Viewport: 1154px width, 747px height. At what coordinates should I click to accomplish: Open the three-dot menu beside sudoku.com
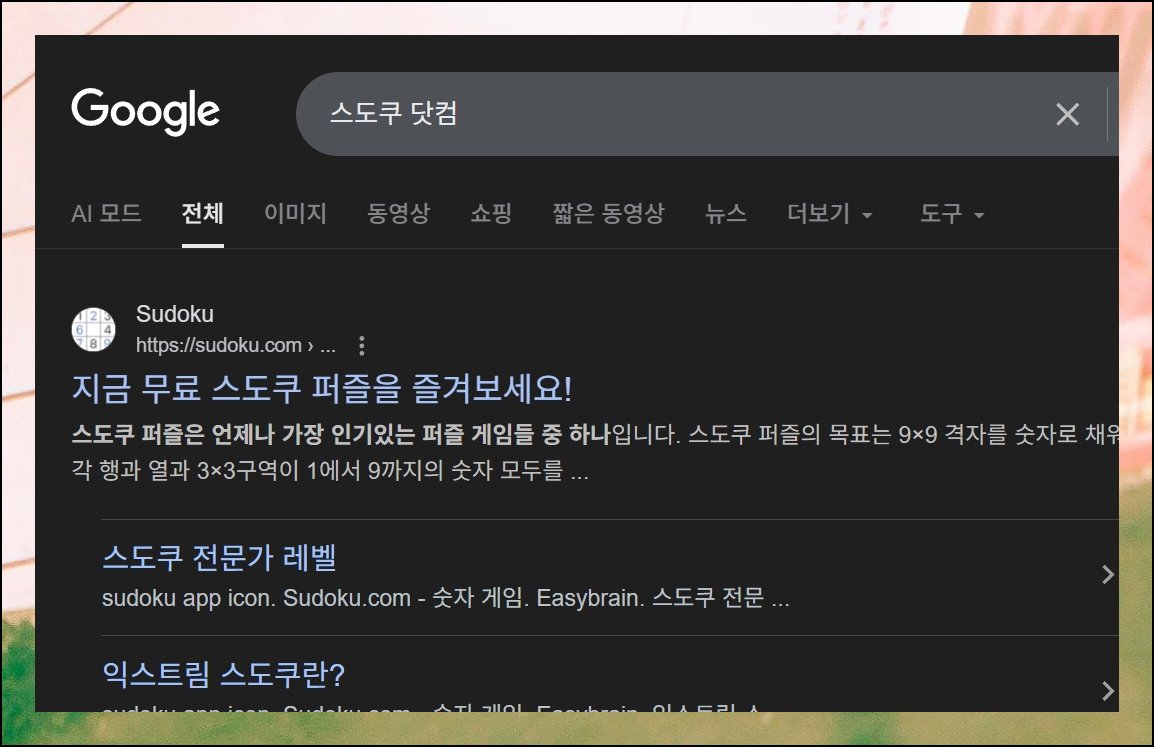click(x=361, y=345)
